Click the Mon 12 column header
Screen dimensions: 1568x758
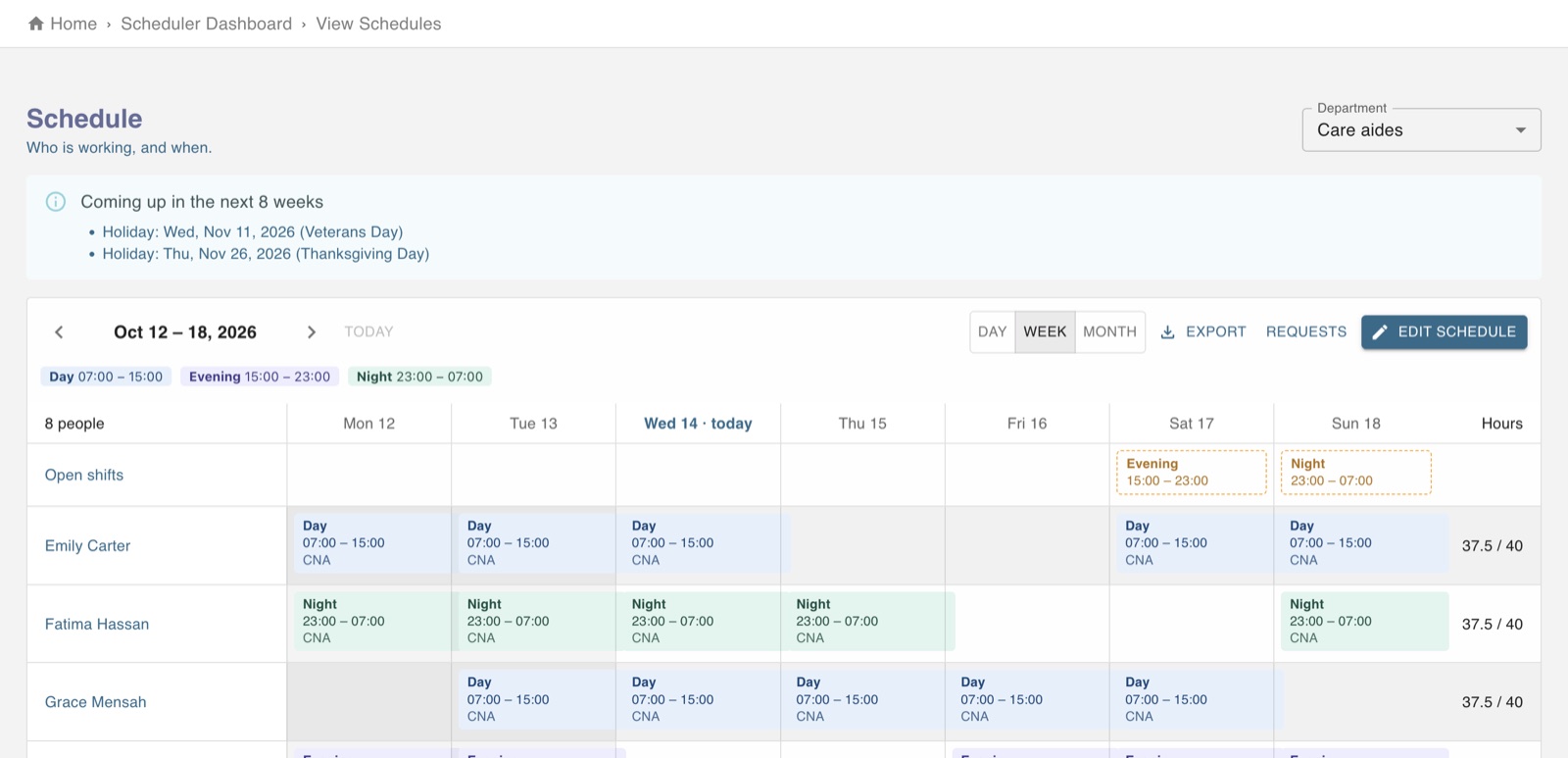(369, 424)
